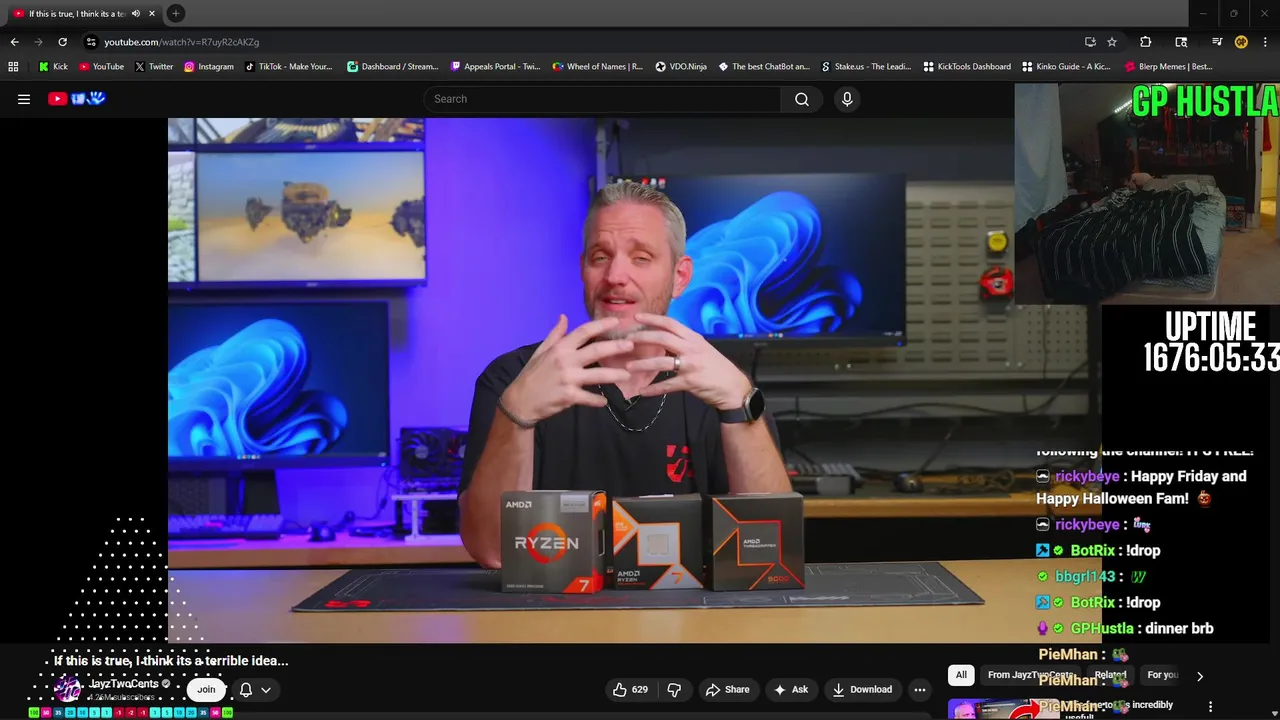Download the video with Download button
The height and width of the screenshot is (720, 1280).
click(861, 689)
